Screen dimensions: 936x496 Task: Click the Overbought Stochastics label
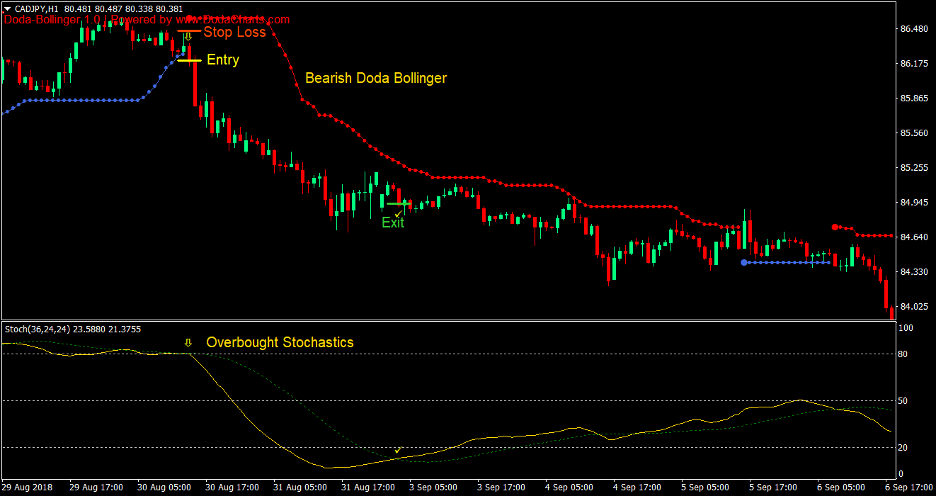(x=280, y=343)
